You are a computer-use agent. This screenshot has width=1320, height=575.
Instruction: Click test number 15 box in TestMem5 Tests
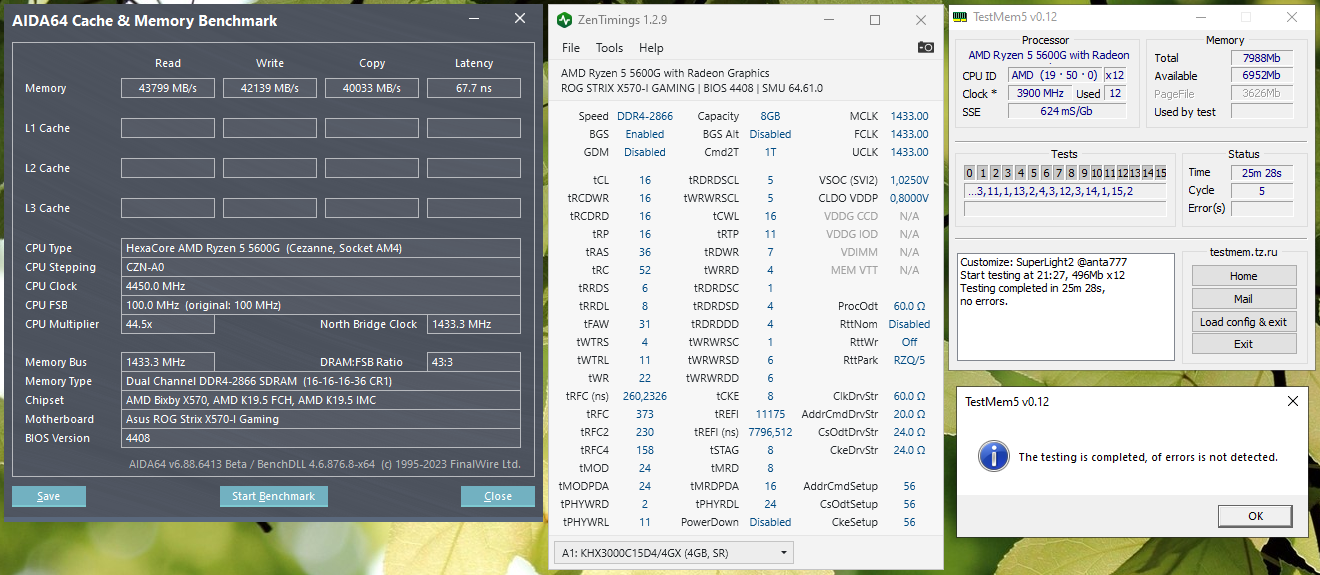pyautogui.click(x=1161, y=173)
